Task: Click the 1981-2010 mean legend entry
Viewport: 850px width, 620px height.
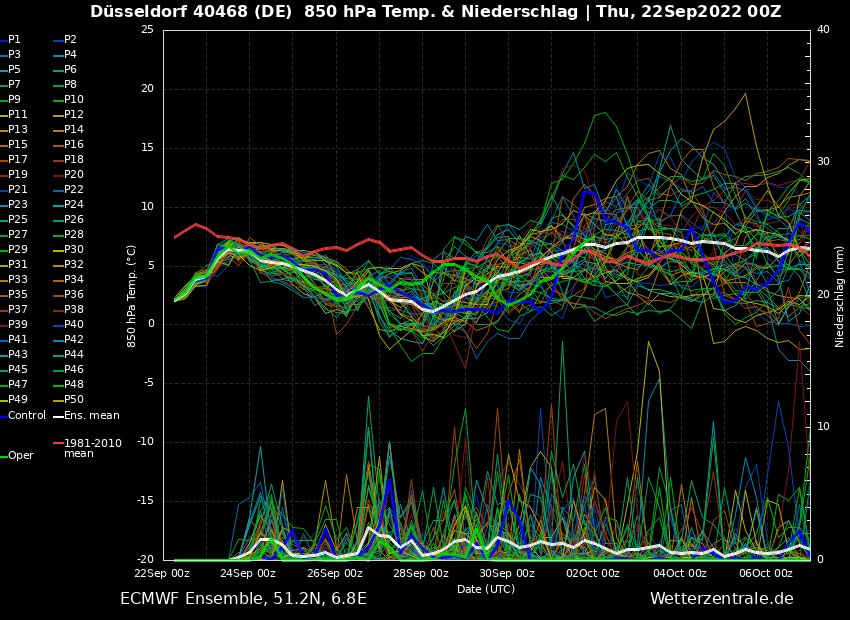Action: [x=92, y=448]
